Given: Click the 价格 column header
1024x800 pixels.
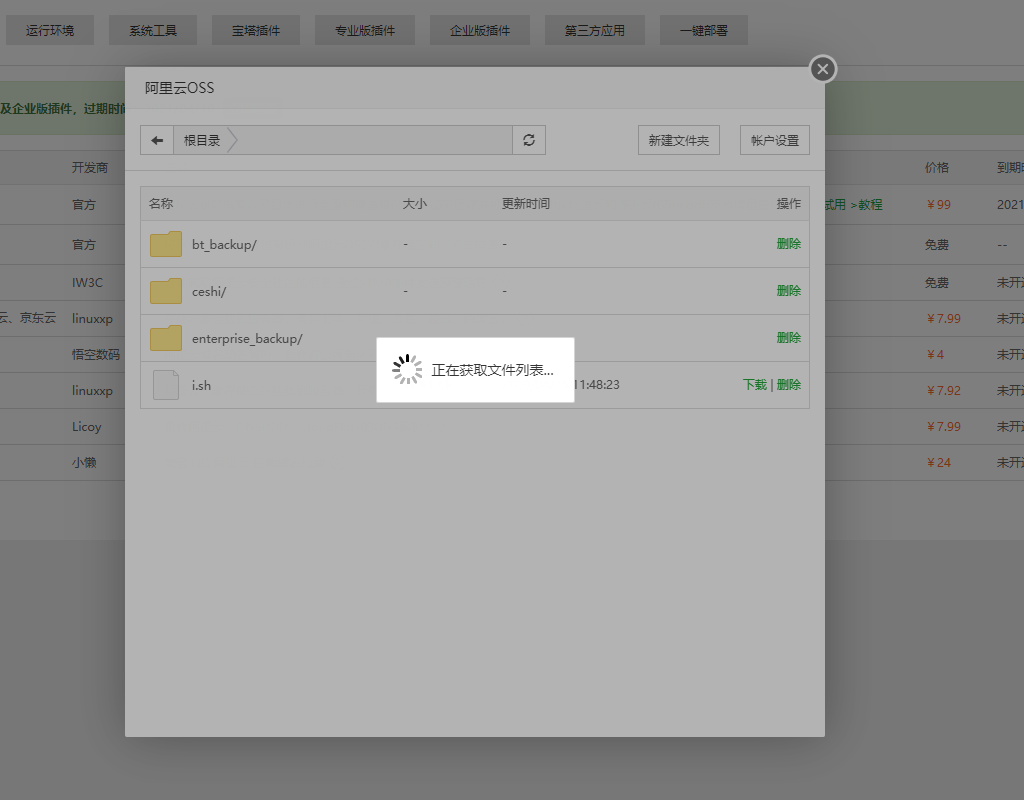Looking at the screenshot, I should coord(937,168).
